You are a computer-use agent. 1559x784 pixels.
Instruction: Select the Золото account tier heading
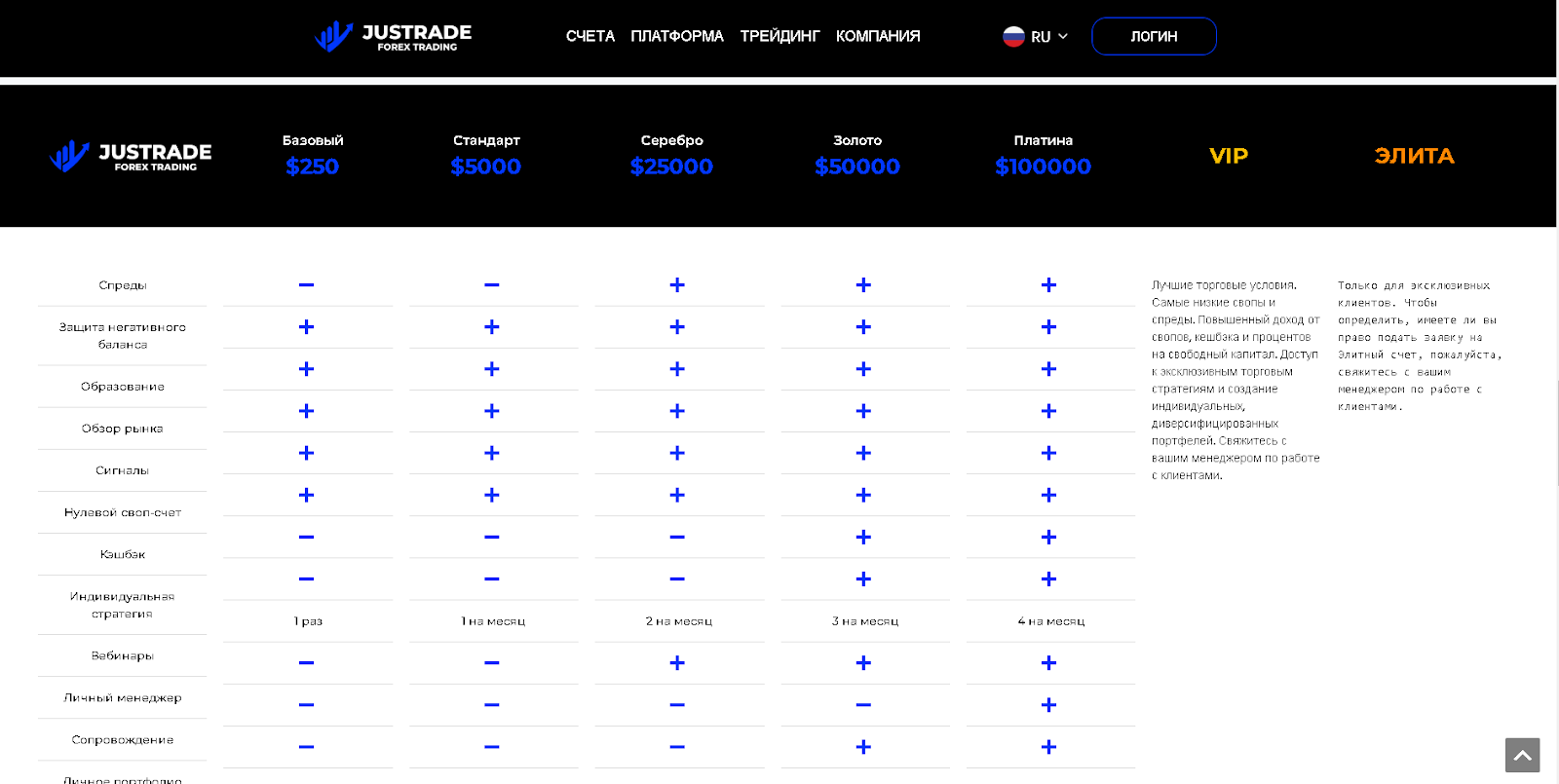click(857, 140)
